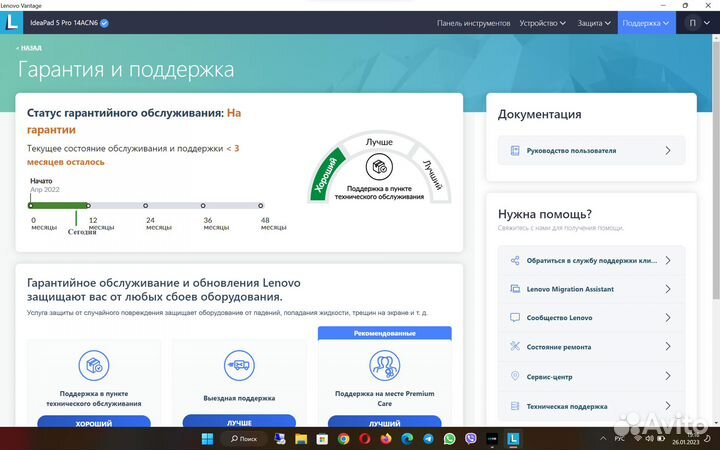
Task: Click the Premium Care people icon
Action: [385, 366]
